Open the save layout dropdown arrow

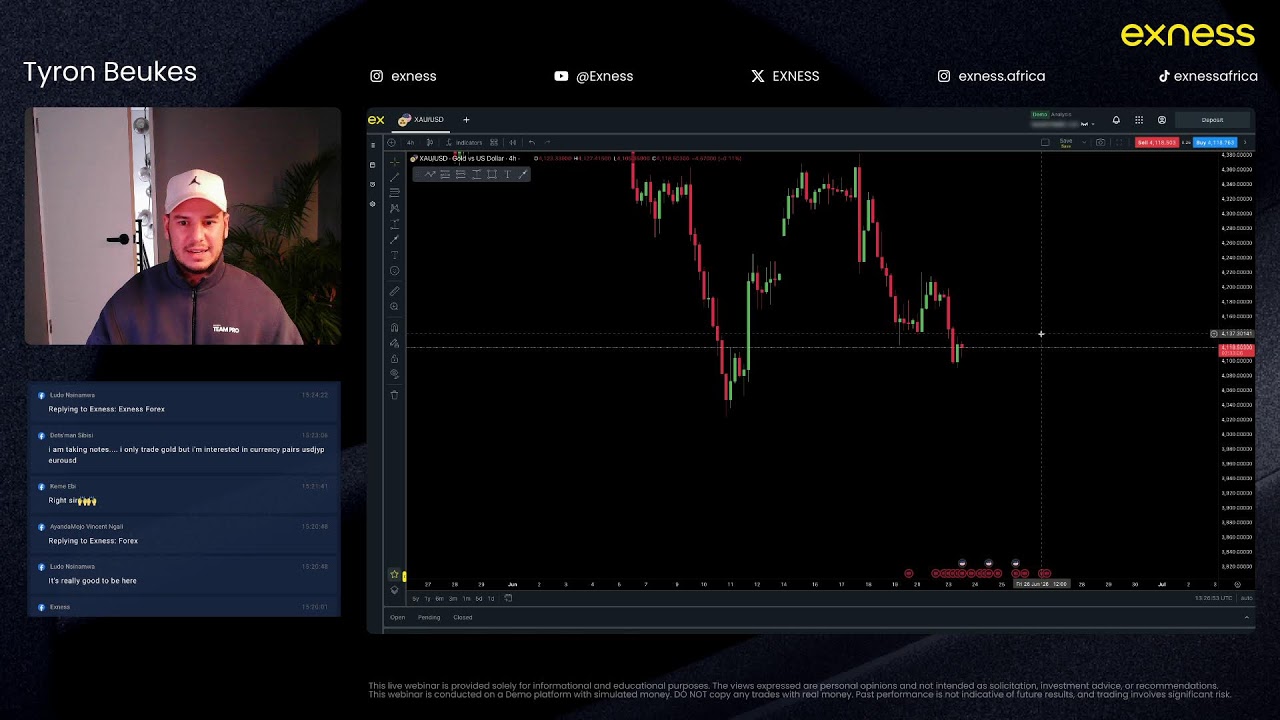(1084, 142)
